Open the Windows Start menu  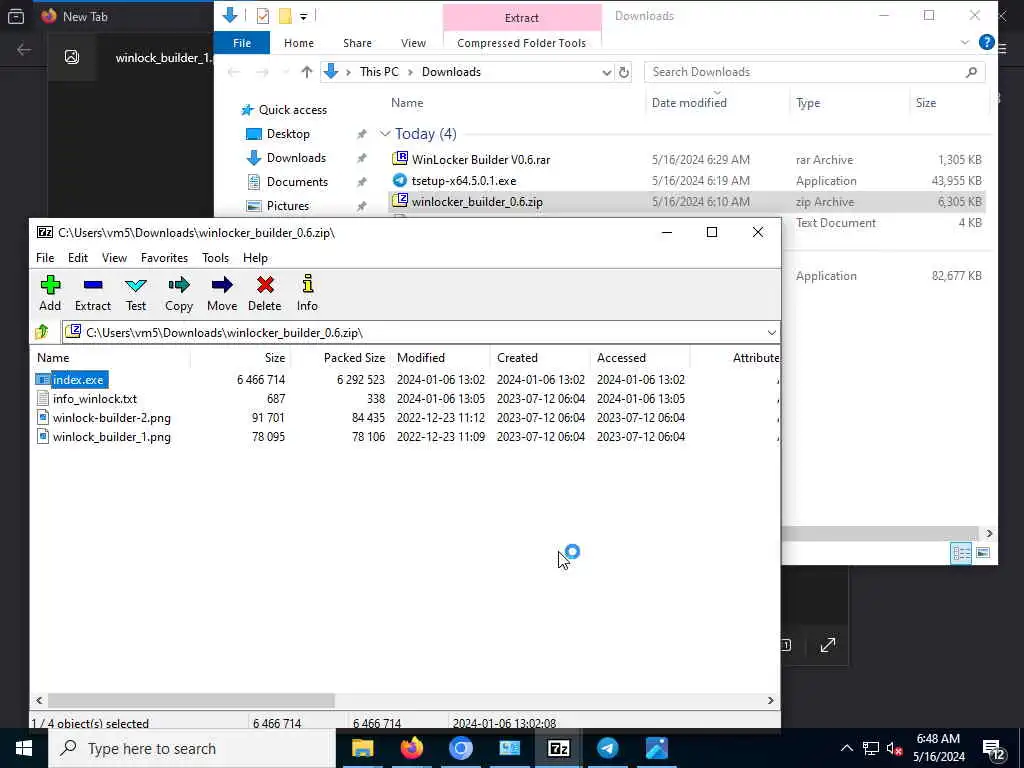click(x=24, y=748)
